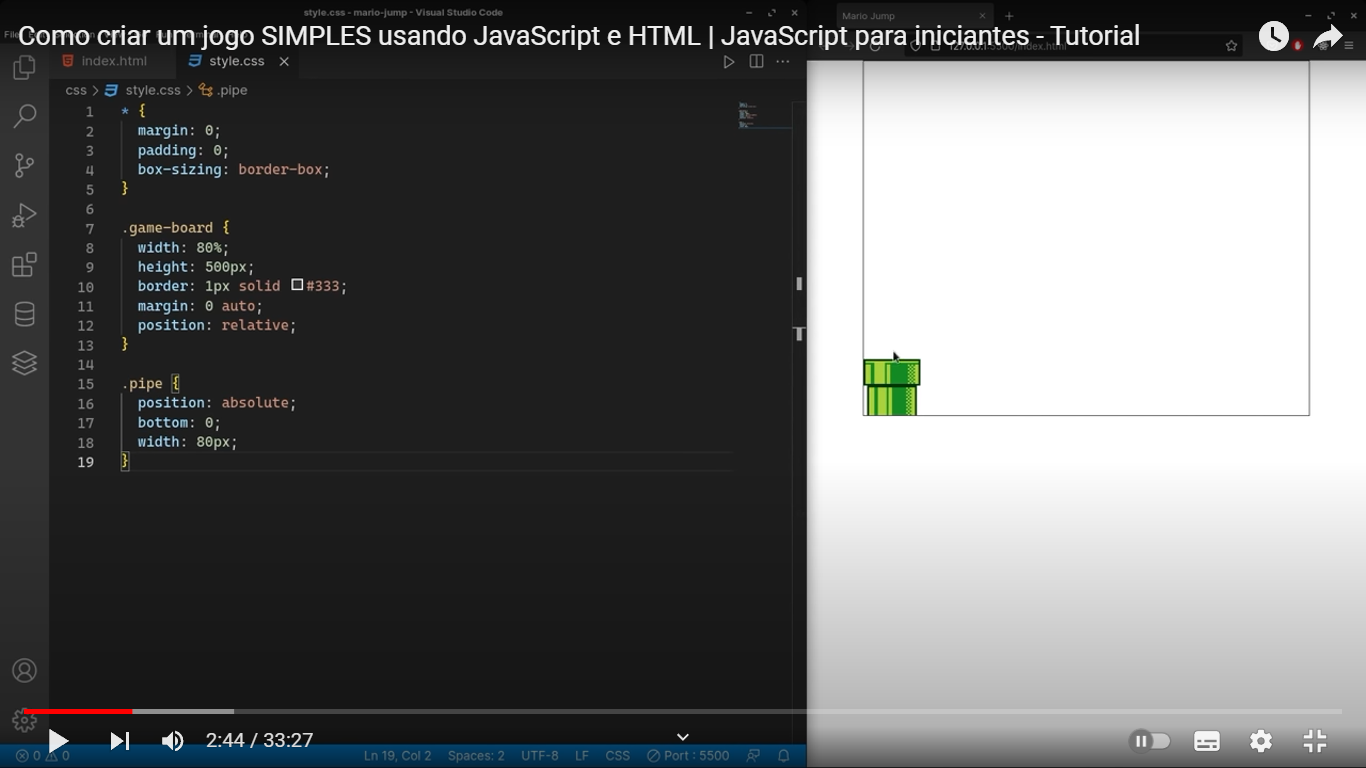Change indentation via Spaces: 2

tap(476, 756)
